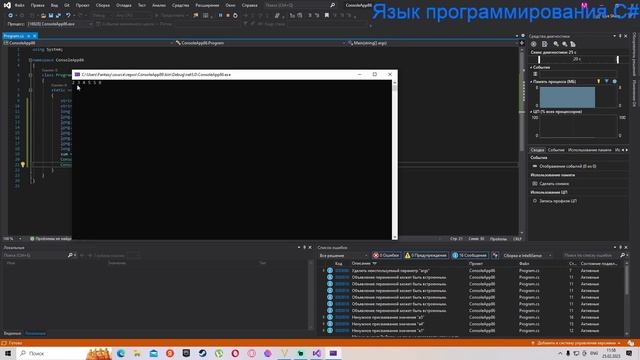Click the lightbulb quick action icon in editor
The height and width of the screenshot is (360, 640).
point(23,164)
